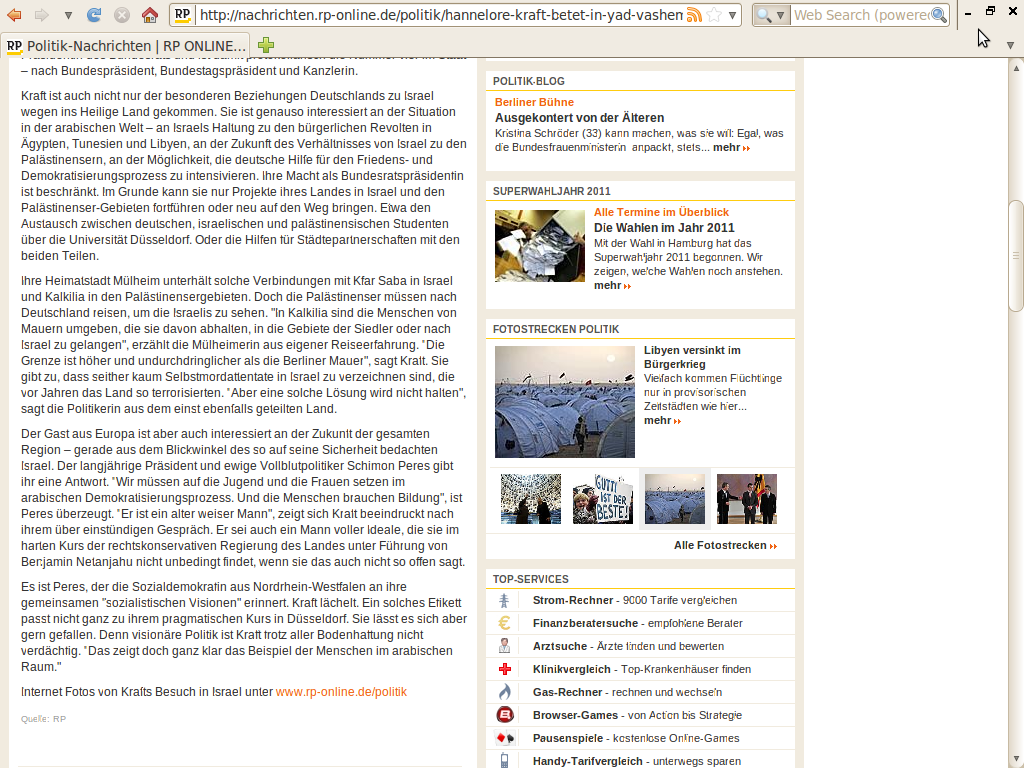Click the Klinikvergleich red cross icon
The height and width of the screenshot is (768, 1024).
504,669
